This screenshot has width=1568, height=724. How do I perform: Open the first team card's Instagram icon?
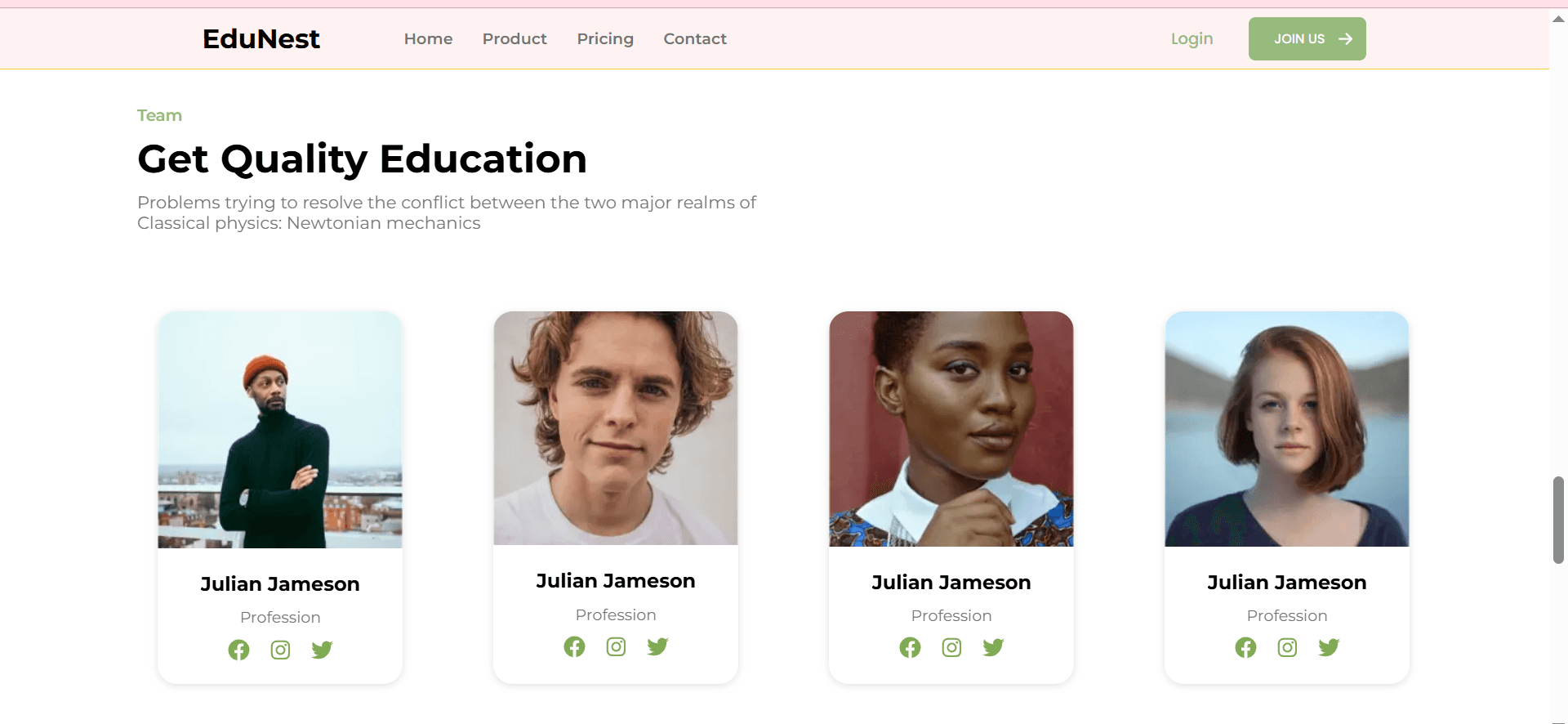(x=280, y=650)
